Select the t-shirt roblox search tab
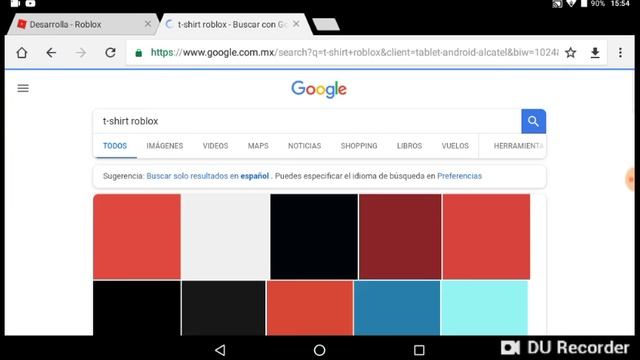Viewport: 640px width, 360px height. click(x=235, y=24)
